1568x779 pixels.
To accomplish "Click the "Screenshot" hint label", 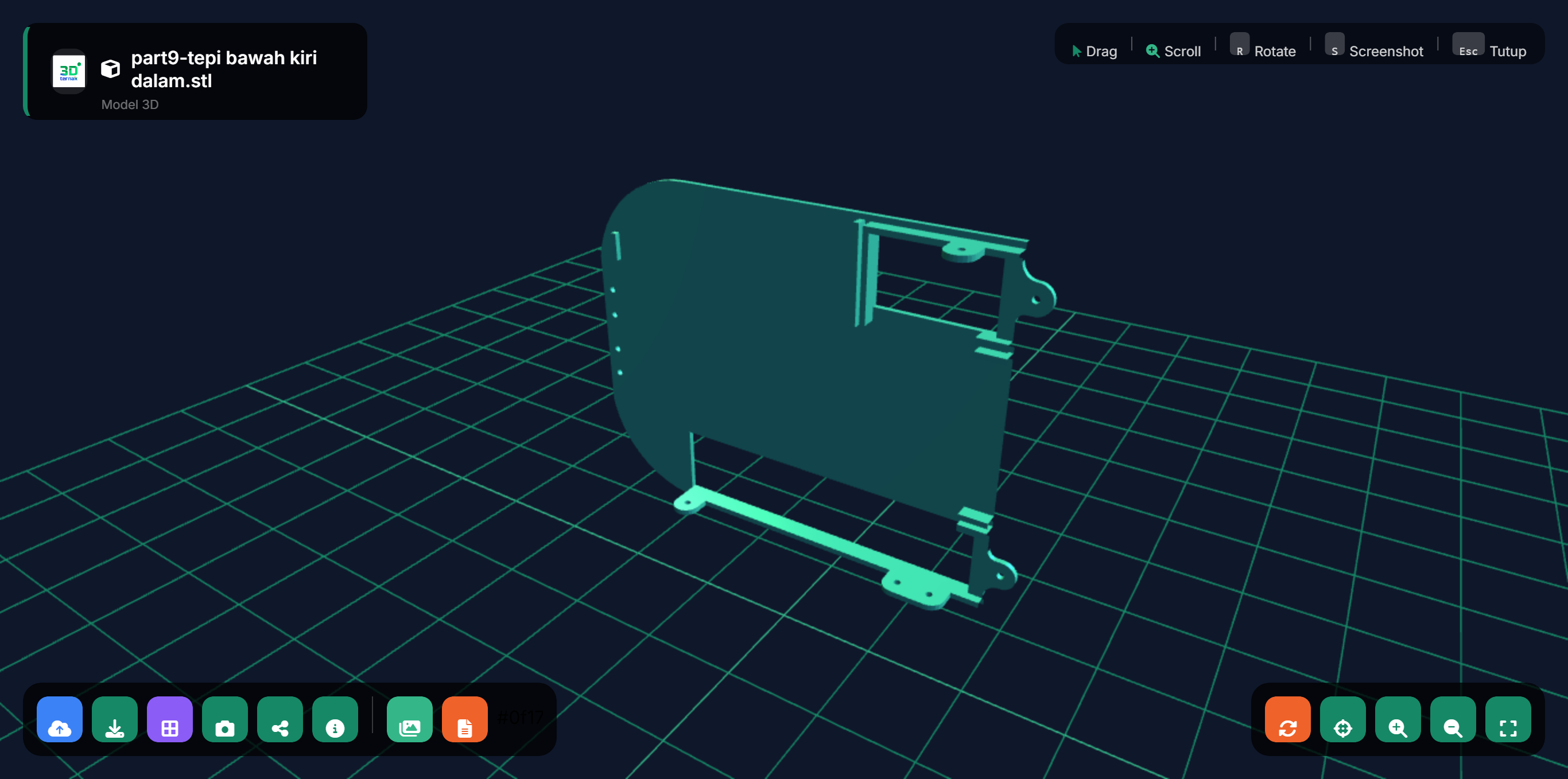I will coord(1386,51).
